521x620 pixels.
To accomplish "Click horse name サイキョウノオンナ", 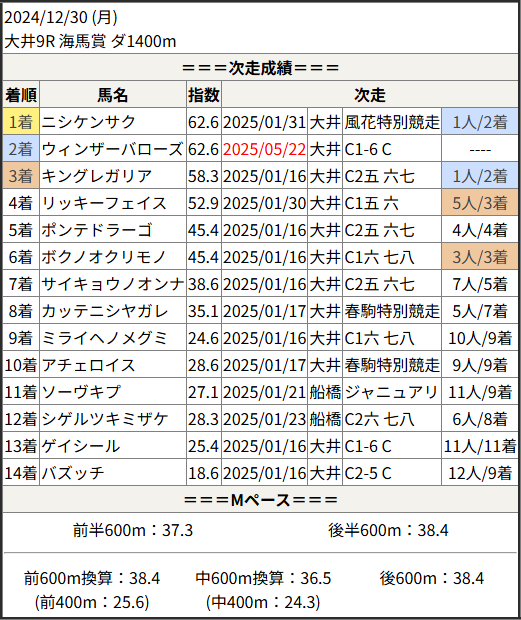I will (x=113, y=284).
